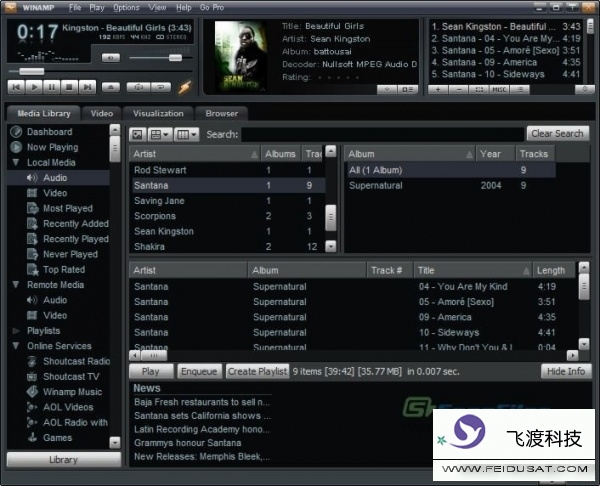The width and height of the screenshot is (600, 486).
Task: Open the View menu
Action: pos(157,7)
